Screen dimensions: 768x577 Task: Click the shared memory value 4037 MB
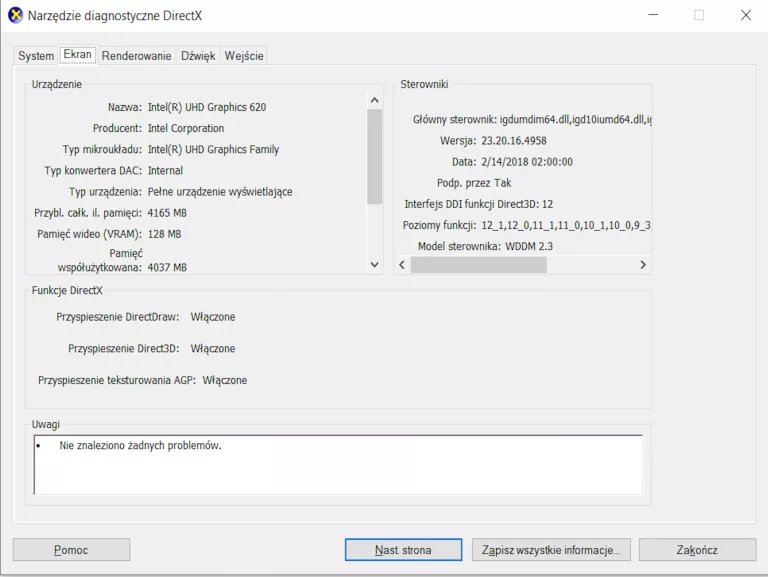click(x=167, y=267)
